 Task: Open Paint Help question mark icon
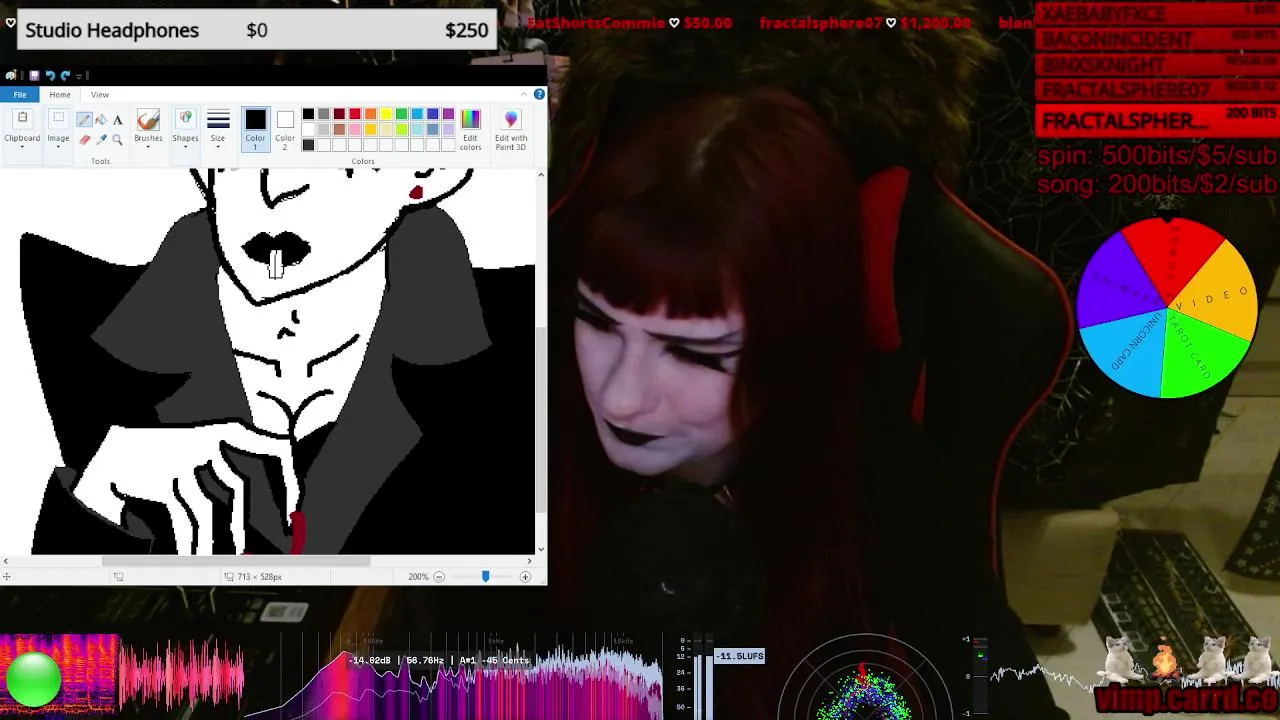pyautogui.click(x=539, y=94)
